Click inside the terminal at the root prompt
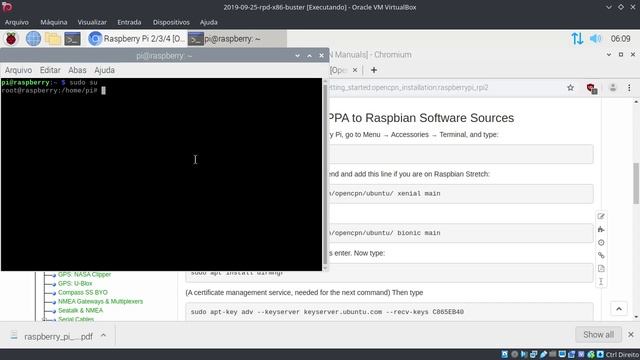Image resolution: width=640 pixels, height=360 pixels. click(103, 91)
